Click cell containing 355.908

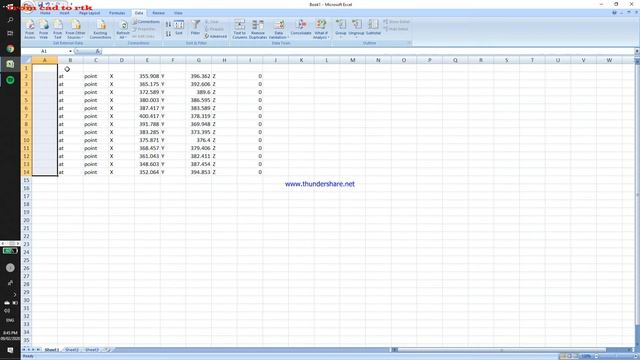pyautogui.click(x=147, y=76)
